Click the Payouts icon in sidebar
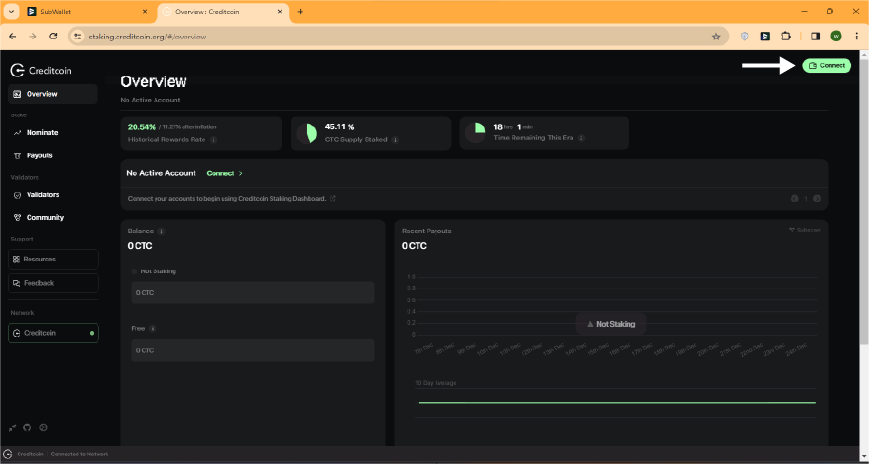869x464 pixels. [x=17, y=156]
